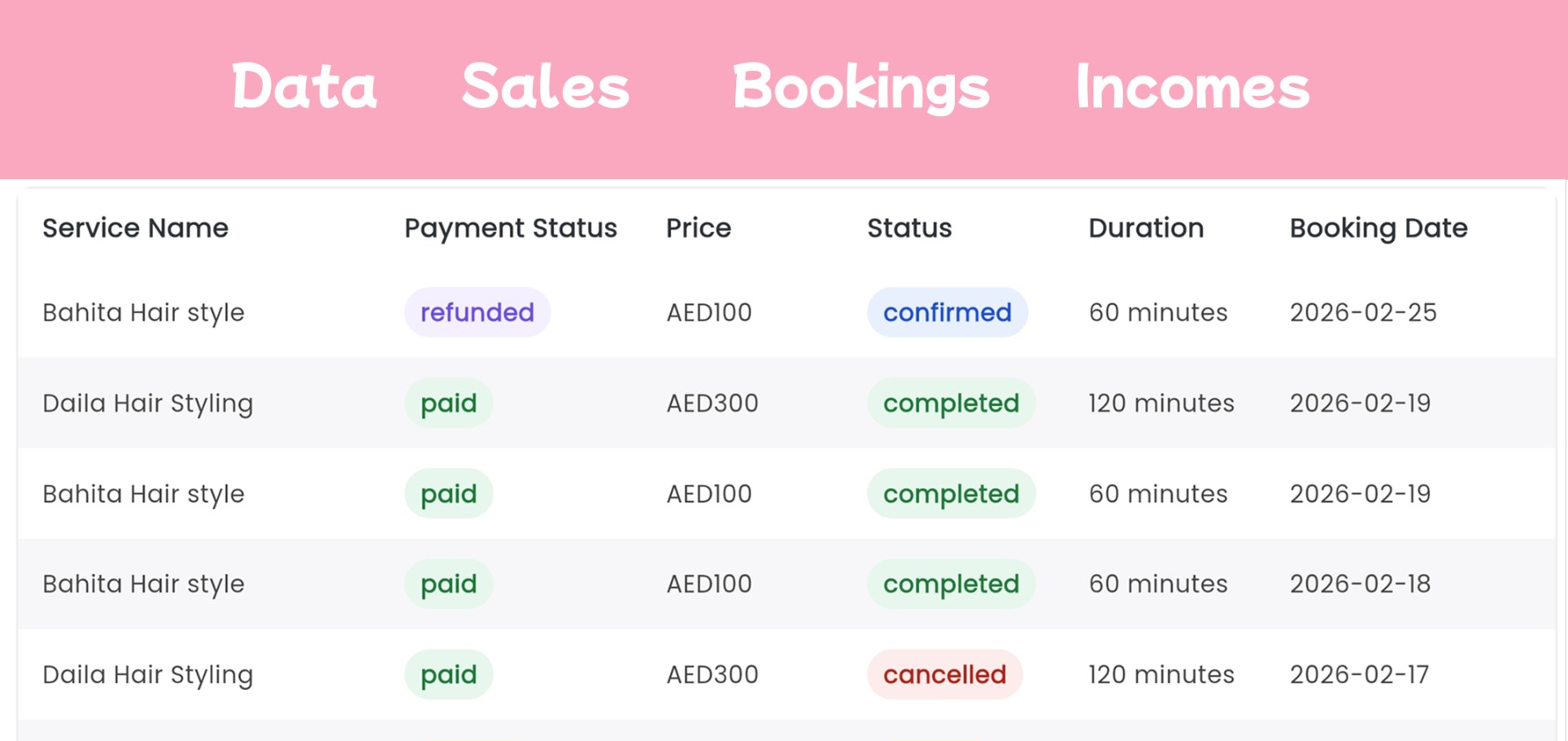The height and width of the screenshot is (741, 1568).
Task: Select the red cancelled status badge
Action: tap(944, 674)
